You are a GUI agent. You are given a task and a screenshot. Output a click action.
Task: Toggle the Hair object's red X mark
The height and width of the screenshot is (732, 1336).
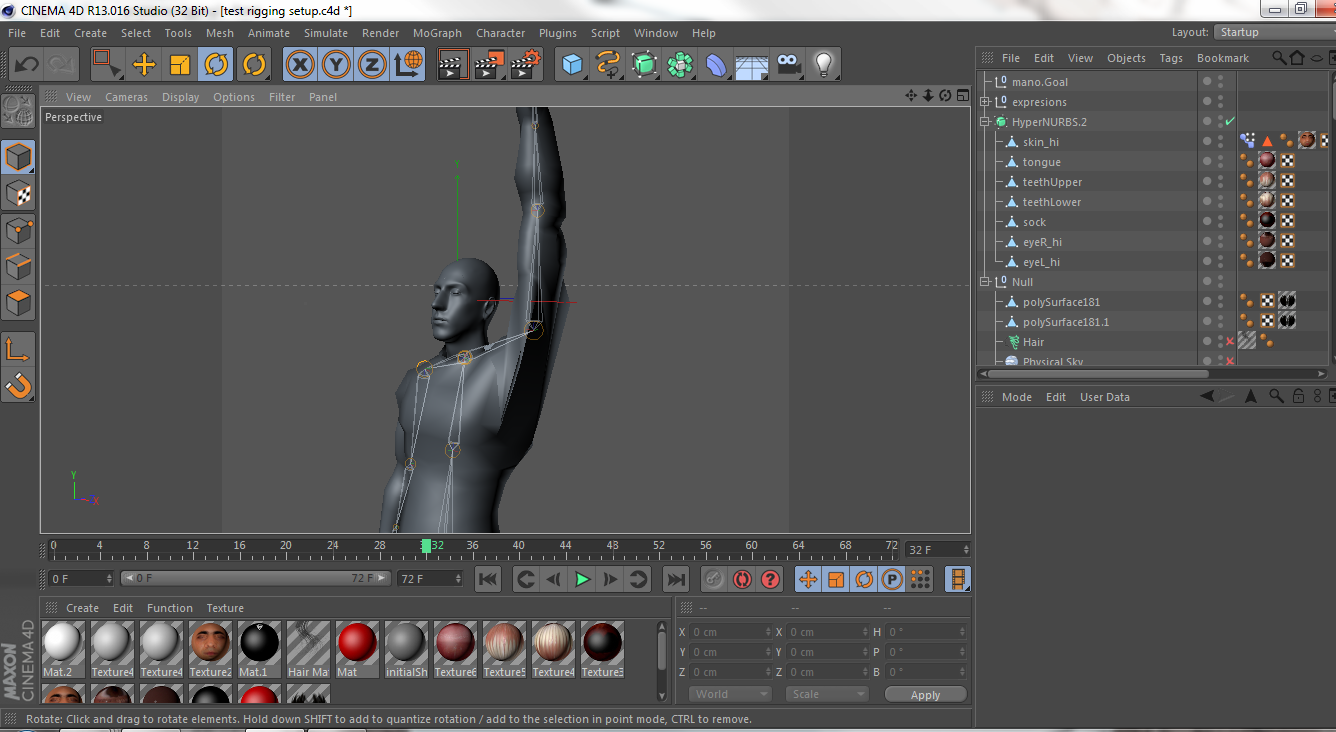[1230, 342]
